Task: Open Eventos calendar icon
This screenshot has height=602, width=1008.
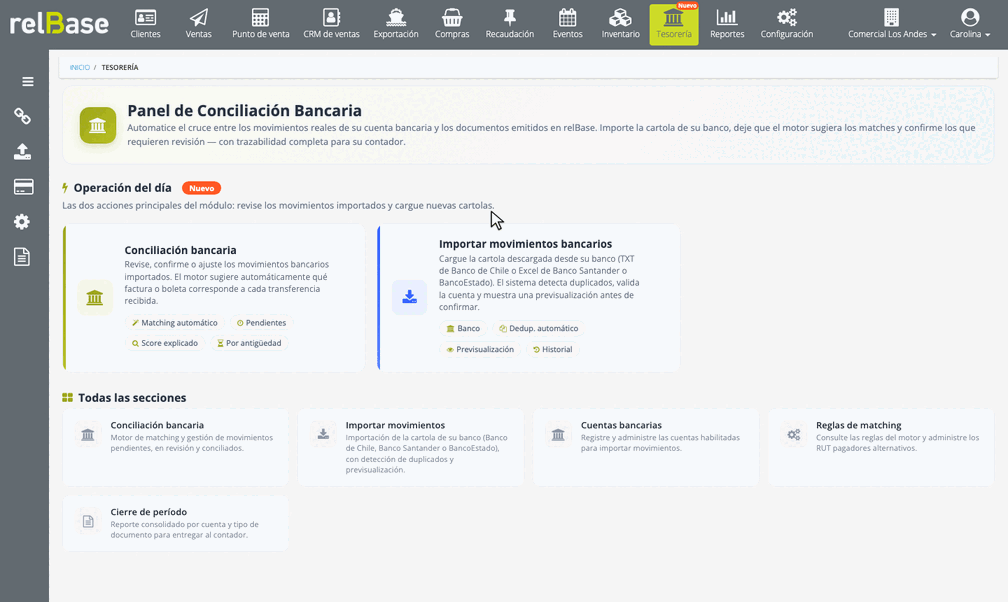Action: [x=568, y=17]
